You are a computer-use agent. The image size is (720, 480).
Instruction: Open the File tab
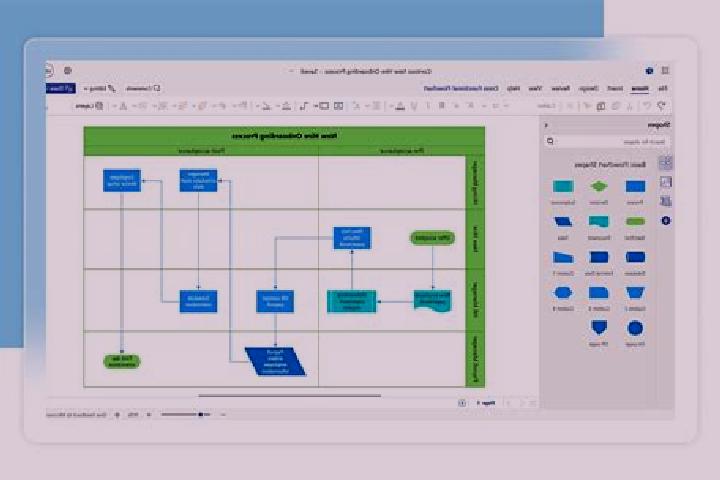click(x=663, y=88)
